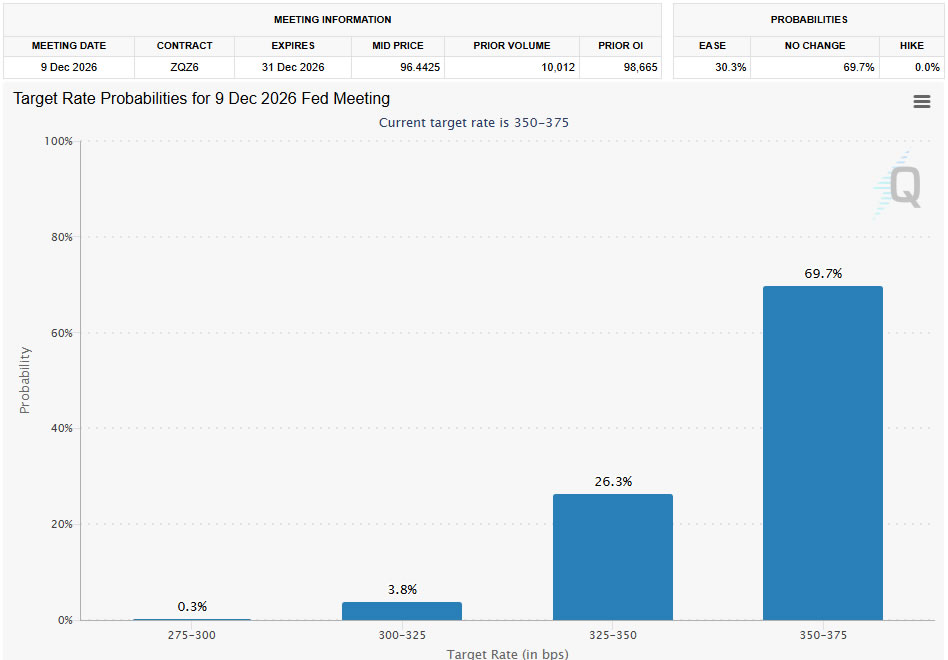
Task: Click the 69.7% data label above bar
Action: click(x=823, y=274)
